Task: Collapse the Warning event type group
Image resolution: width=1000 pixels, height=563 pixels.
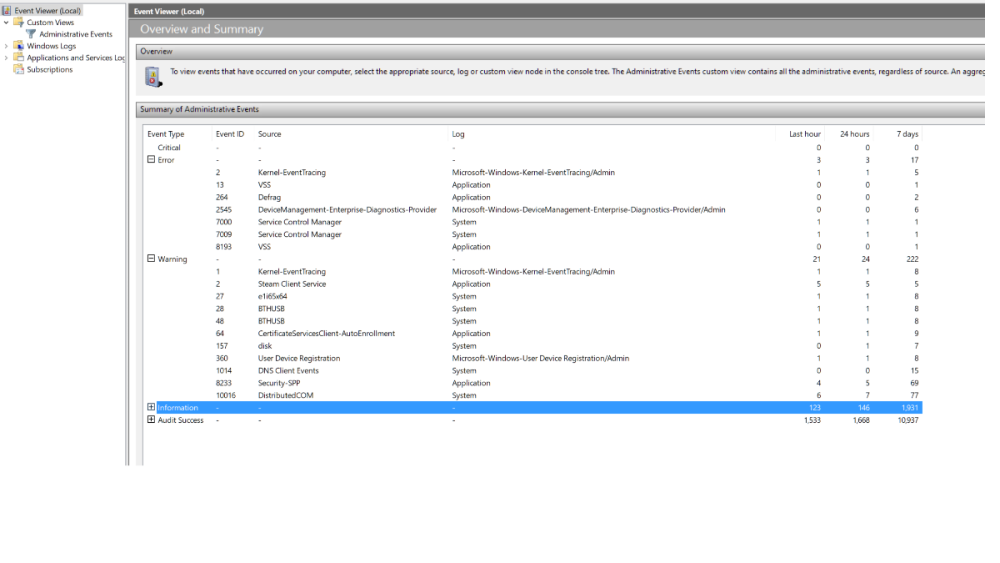Action: (151, 259)
